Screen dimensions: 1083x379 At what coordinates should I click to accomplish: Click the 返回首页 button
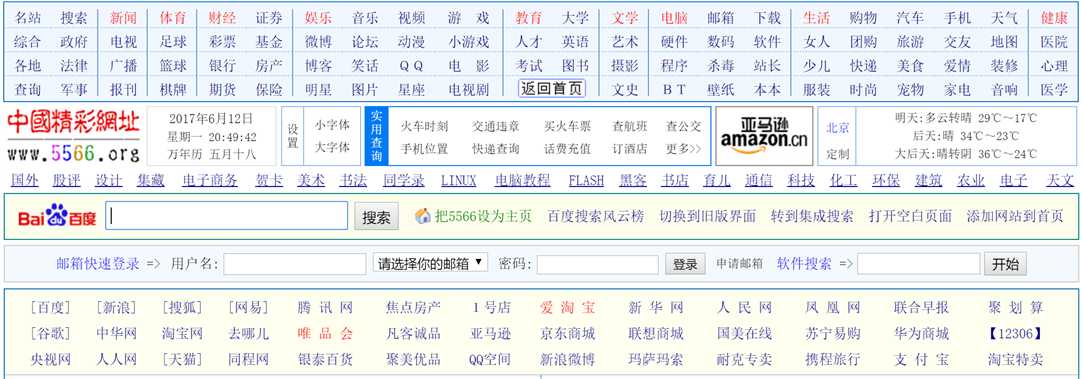coord(552,89)
